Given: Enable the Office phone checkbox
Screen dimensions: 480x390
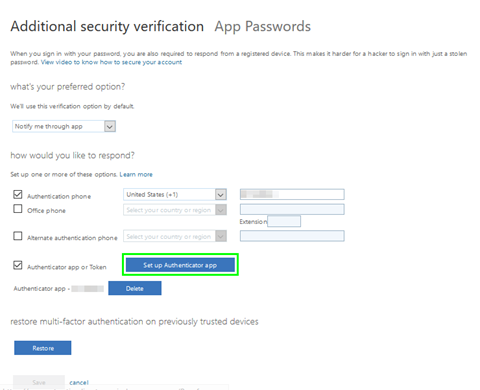Looking at the screenshot, I should tap(18, 209).
